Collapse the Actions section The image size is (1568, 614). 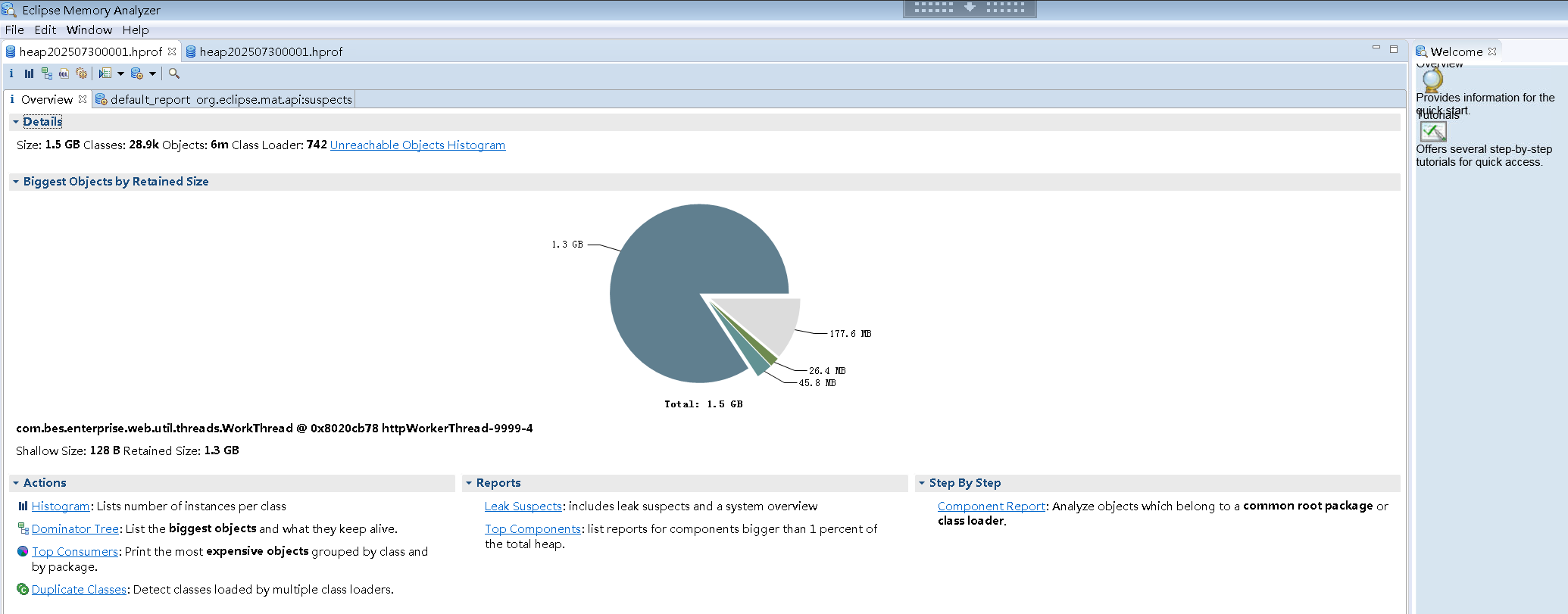pyautogui.click(x=15, y=483)
